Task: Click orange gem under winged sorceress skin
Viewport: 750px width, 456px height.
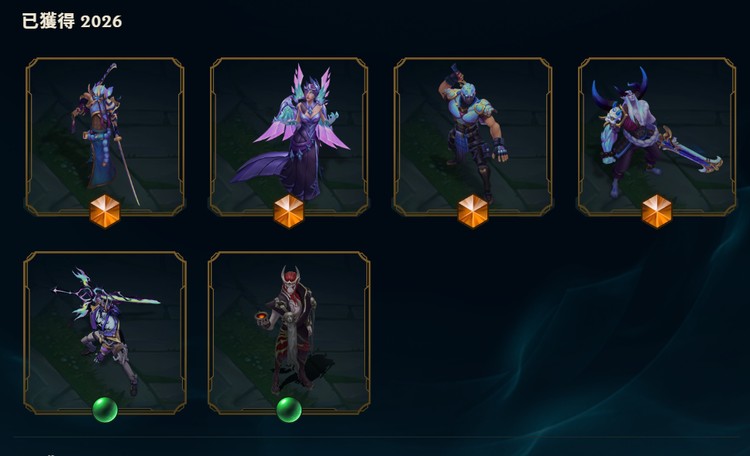Action: (289, 211)
